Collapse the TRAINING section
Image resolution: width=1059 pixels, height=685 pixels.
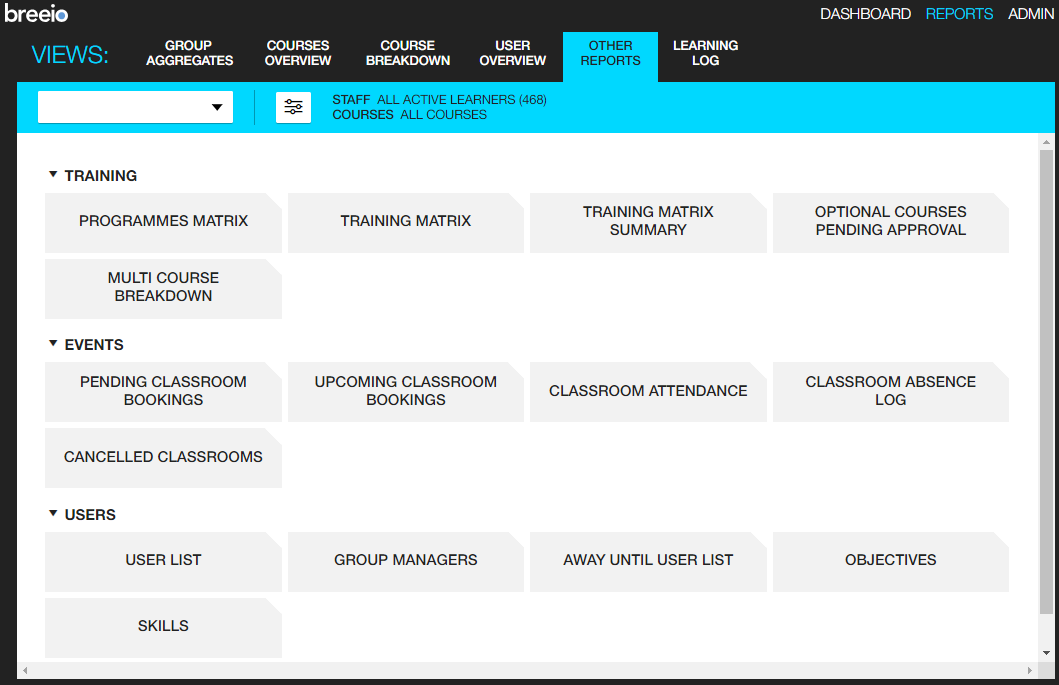click(x=53, y=175)
